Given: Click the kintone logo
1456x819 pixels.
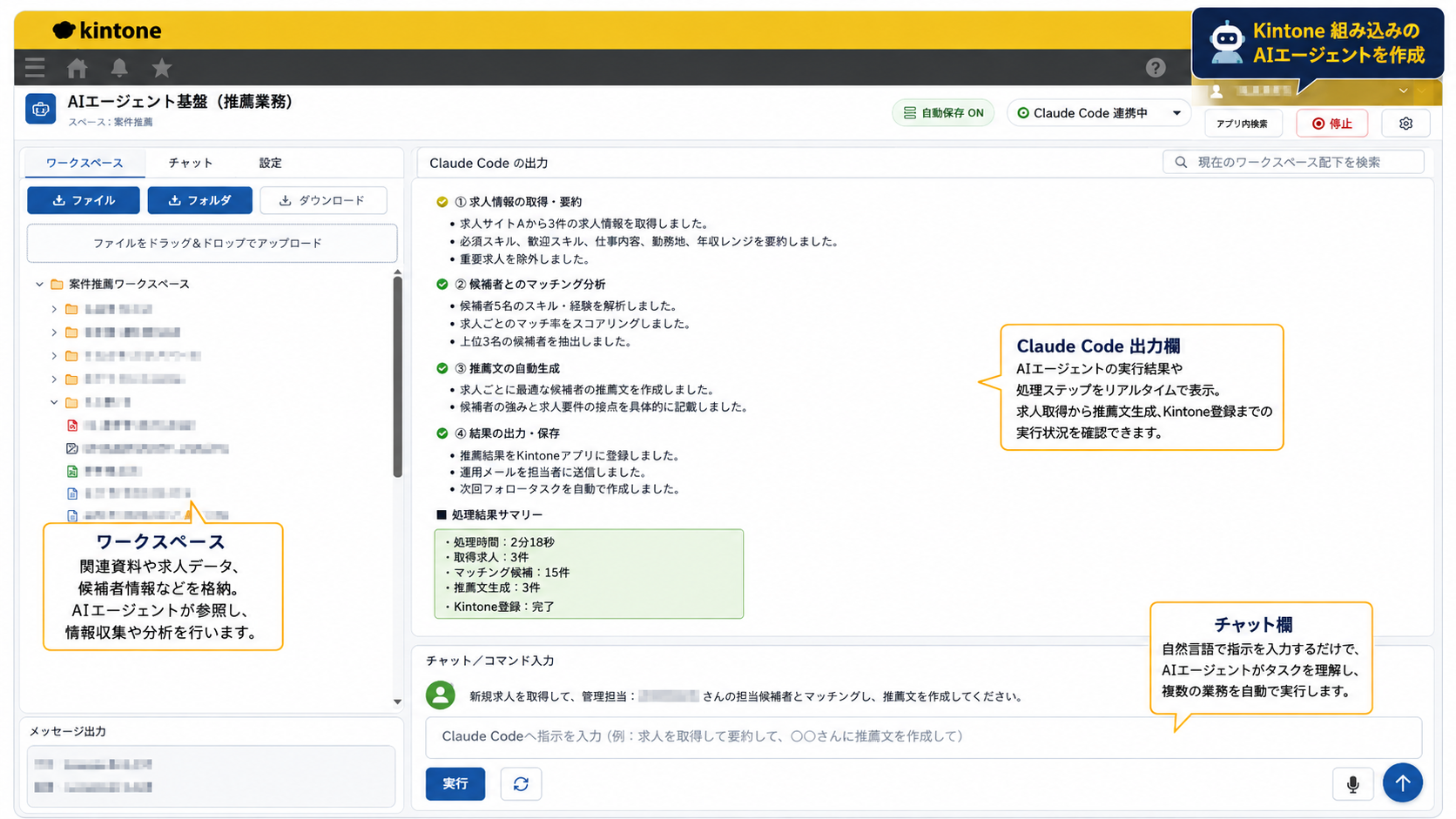Looking at the screenshot, I should 107,30.
